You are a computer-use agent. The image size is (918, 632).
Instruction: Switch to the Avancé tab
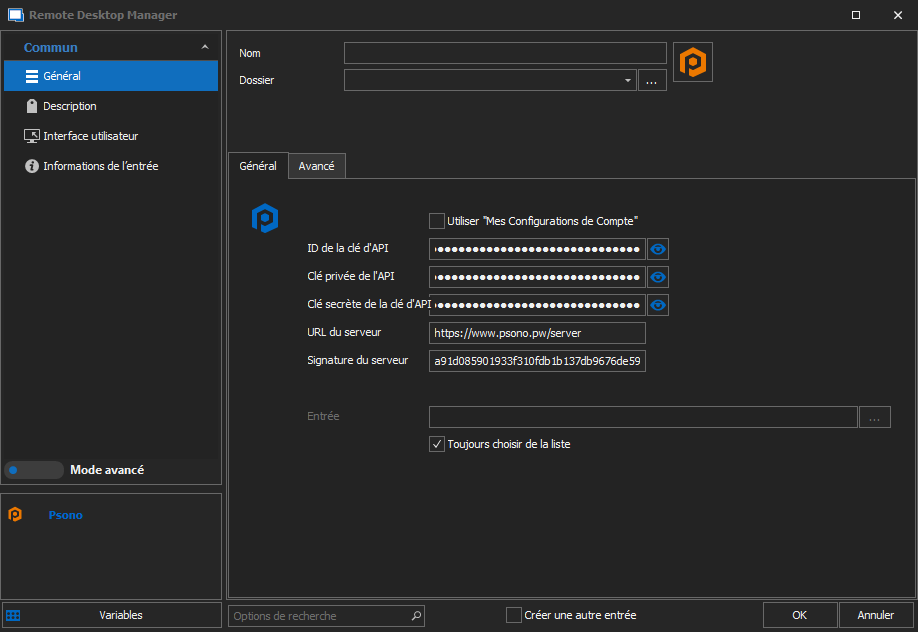point(316,166)
